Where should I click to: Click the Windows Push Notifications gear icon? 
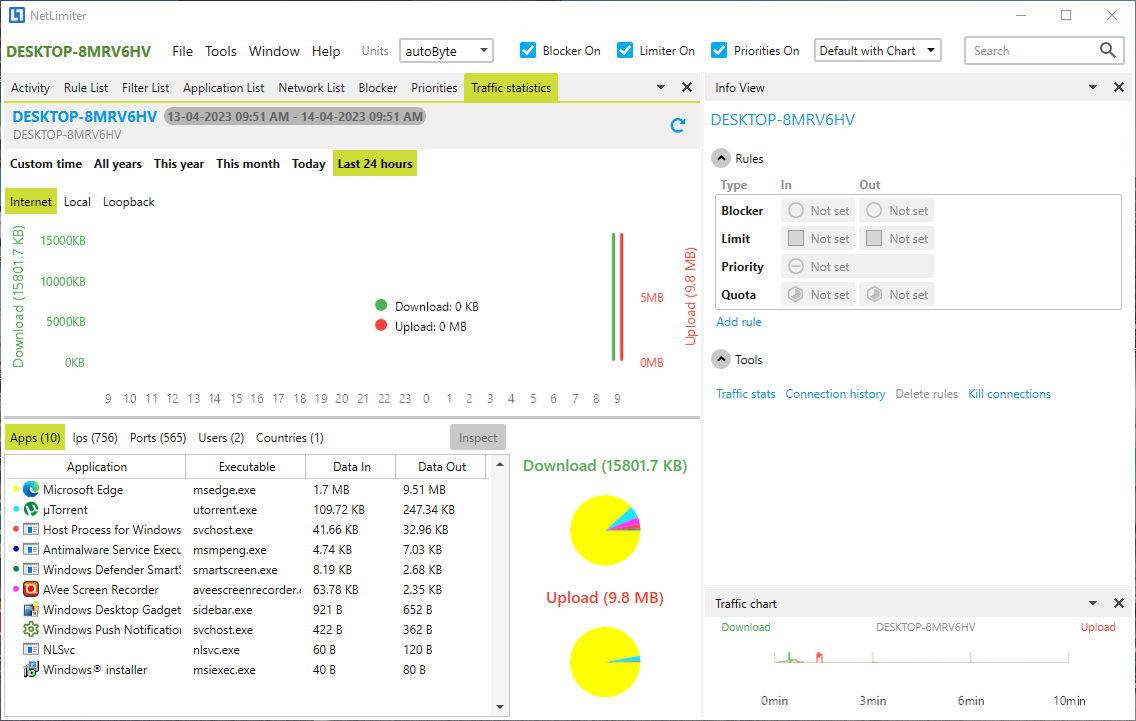[x=30, y=629]
